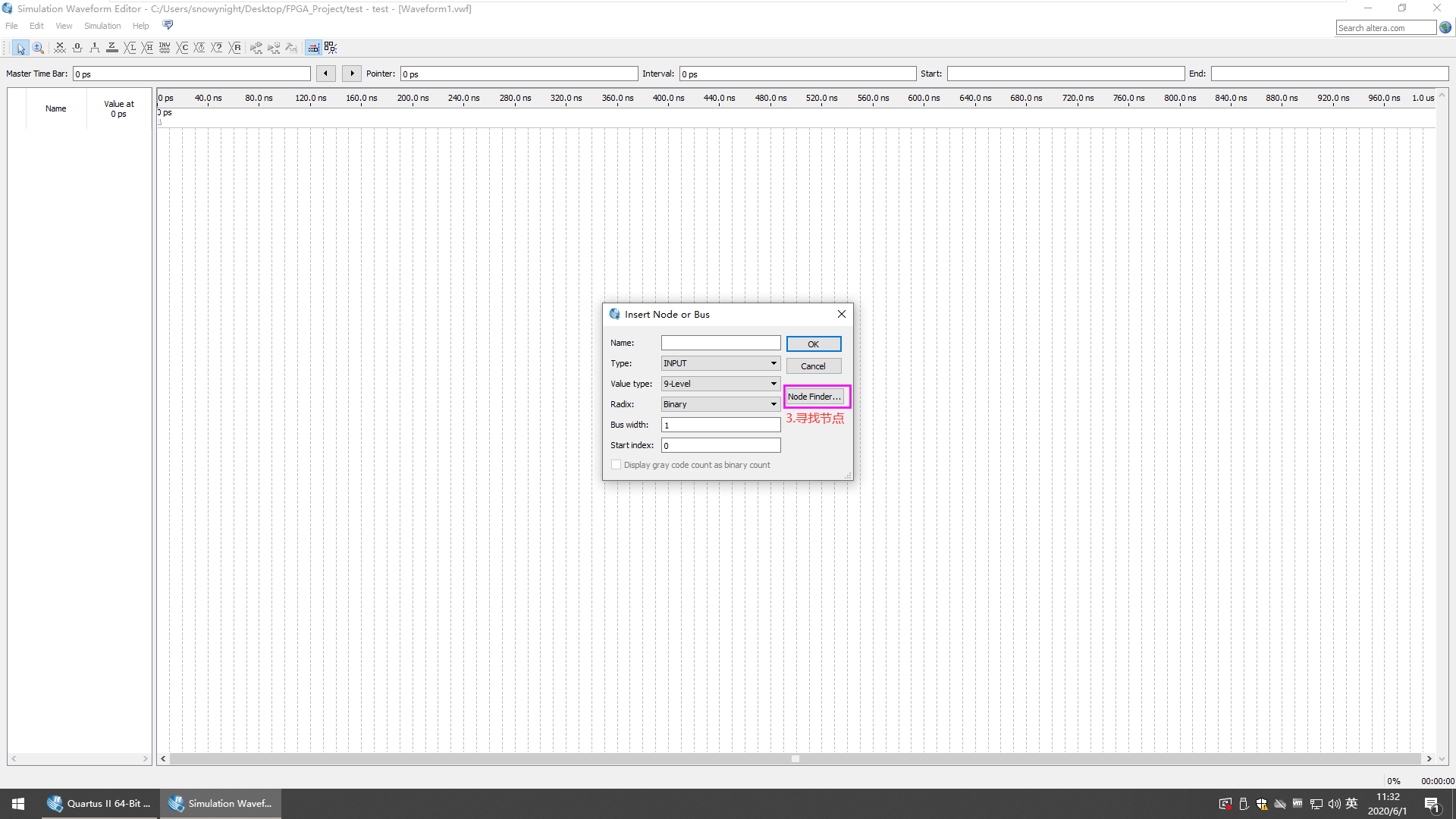Image resolution: width=1456 pixels, height=819 pixels.
Task: Activate the Zoom tool in toolbar
Action: point(38,48)
